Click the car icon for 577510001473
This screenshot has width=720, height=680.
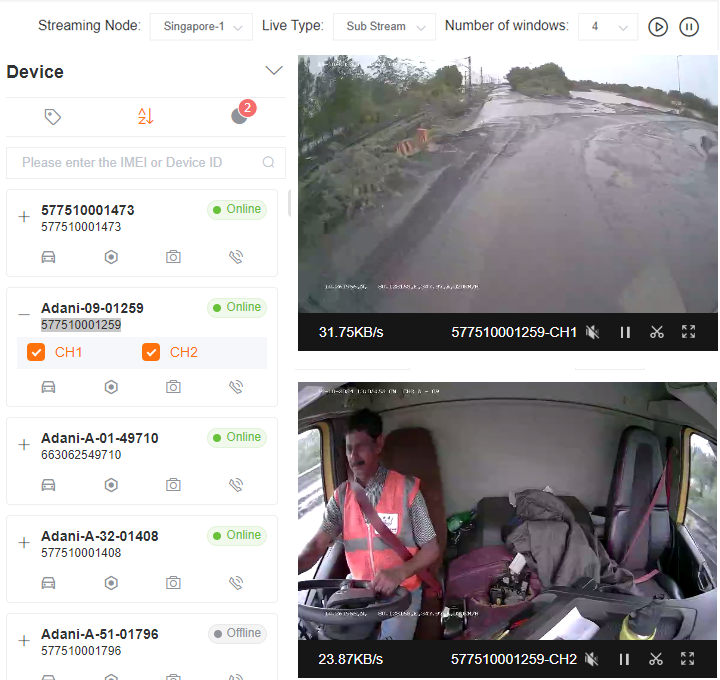(x=49, y=257)
